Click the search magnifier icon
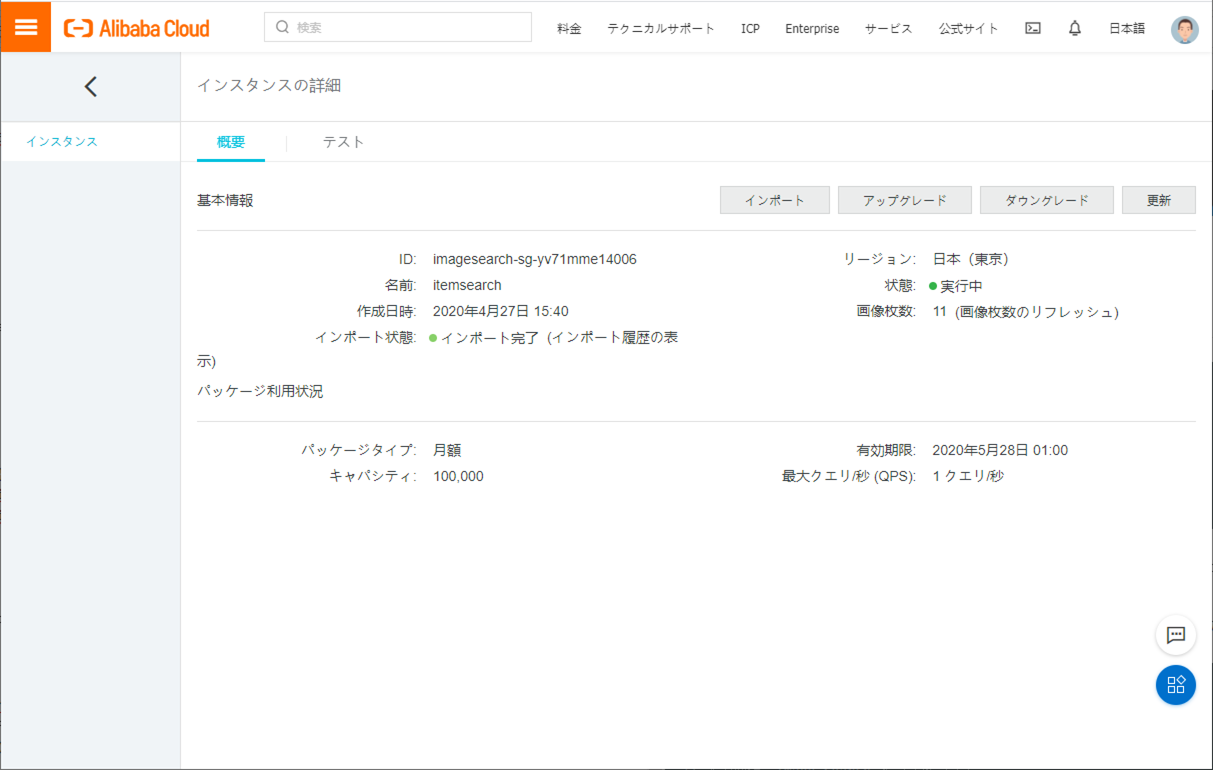 [x=282, y=27]
